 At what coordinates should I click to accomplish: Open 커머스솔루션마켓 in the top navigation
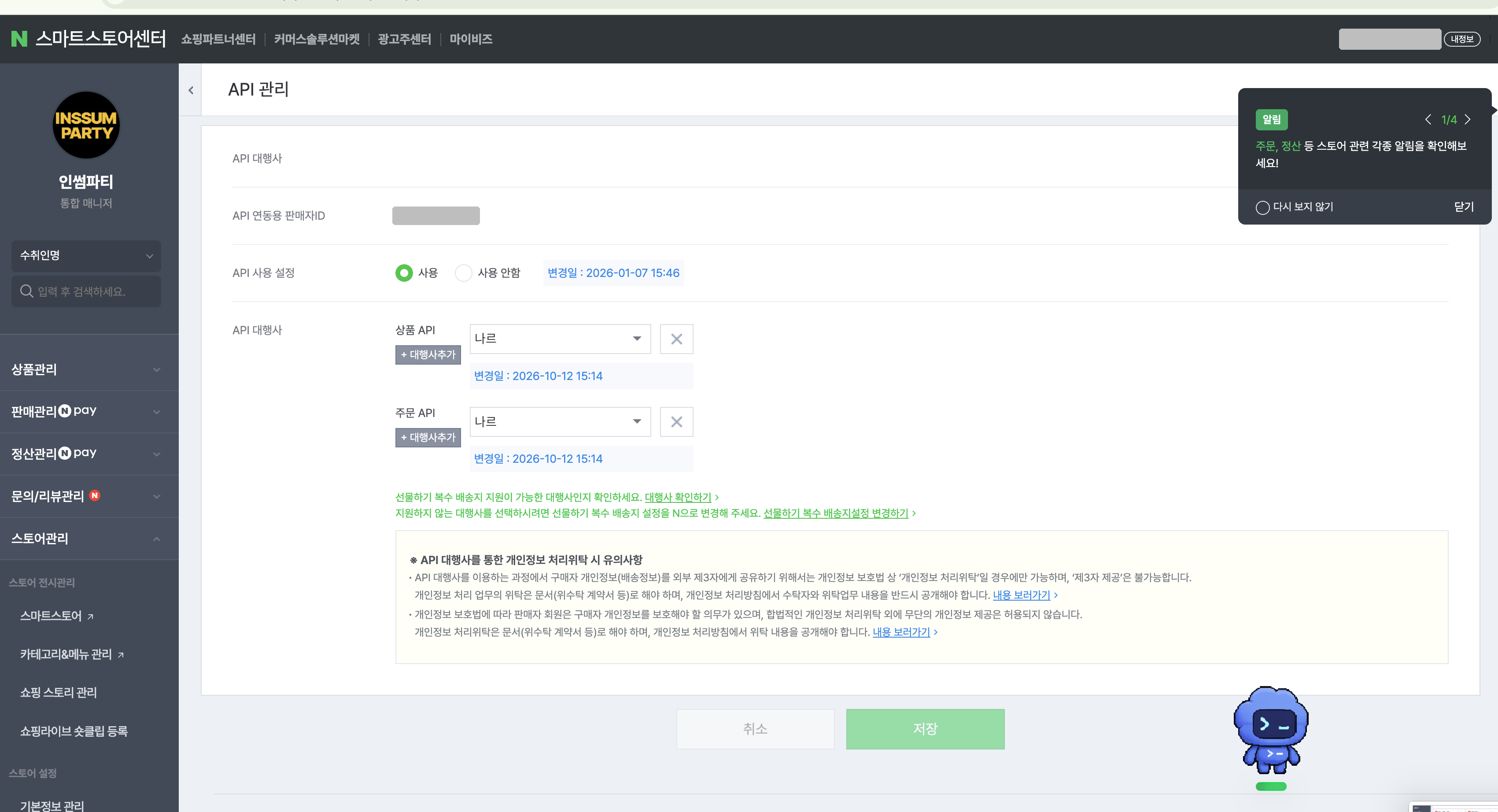[317, 39]
